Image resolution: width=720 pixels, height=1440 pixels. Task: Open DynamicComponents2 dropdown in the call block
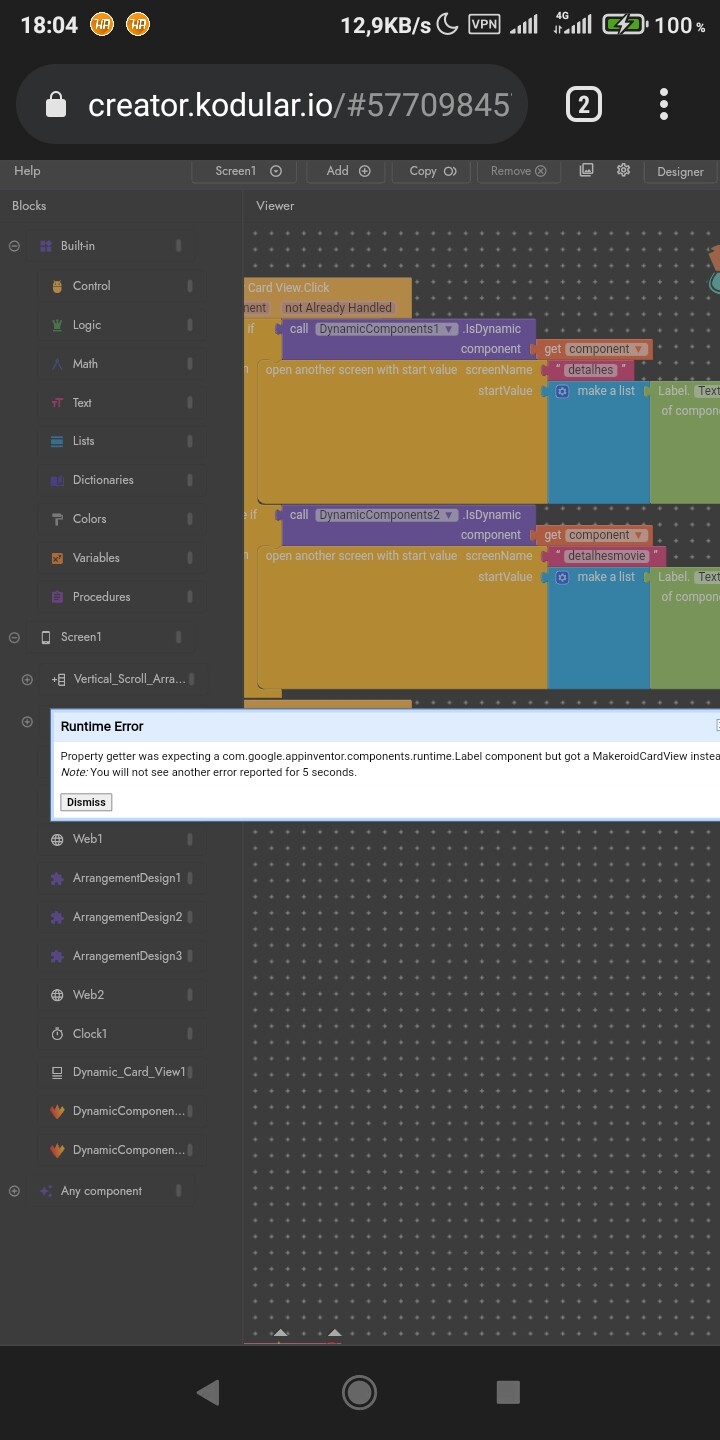pos(386,515)
